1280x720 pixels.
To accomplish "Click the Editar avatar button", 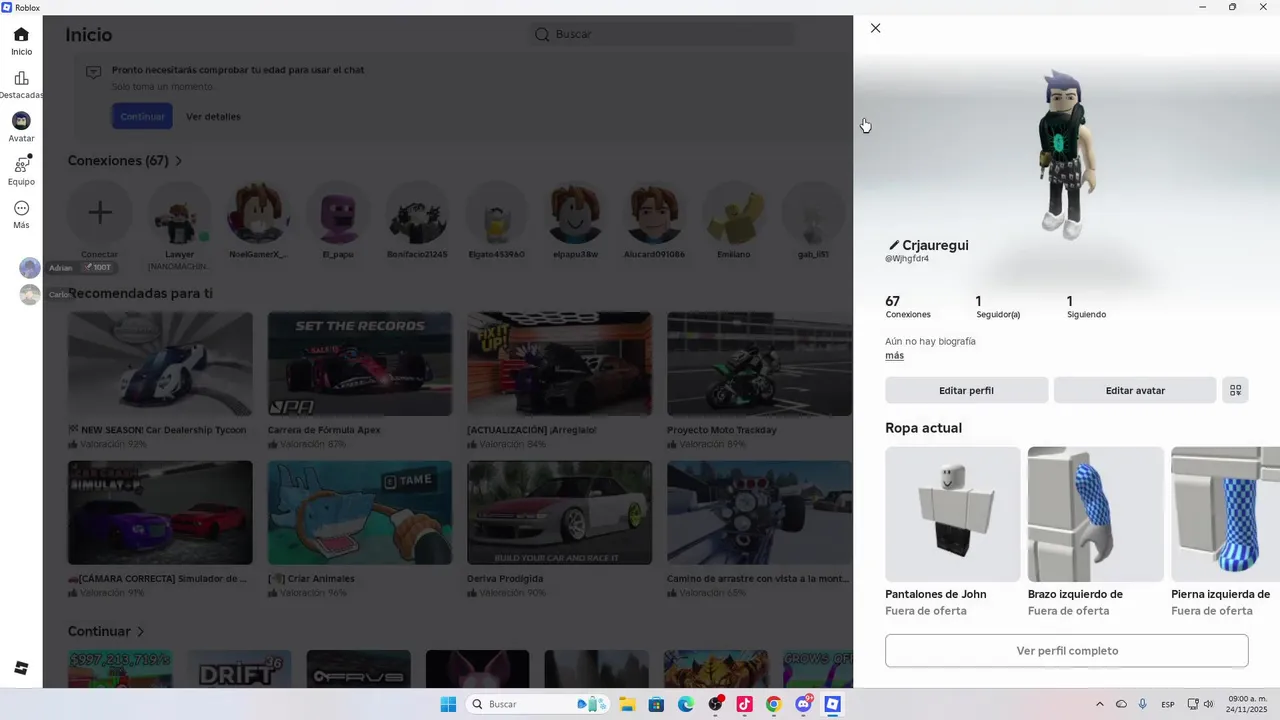I will (x=1135, y=390).
